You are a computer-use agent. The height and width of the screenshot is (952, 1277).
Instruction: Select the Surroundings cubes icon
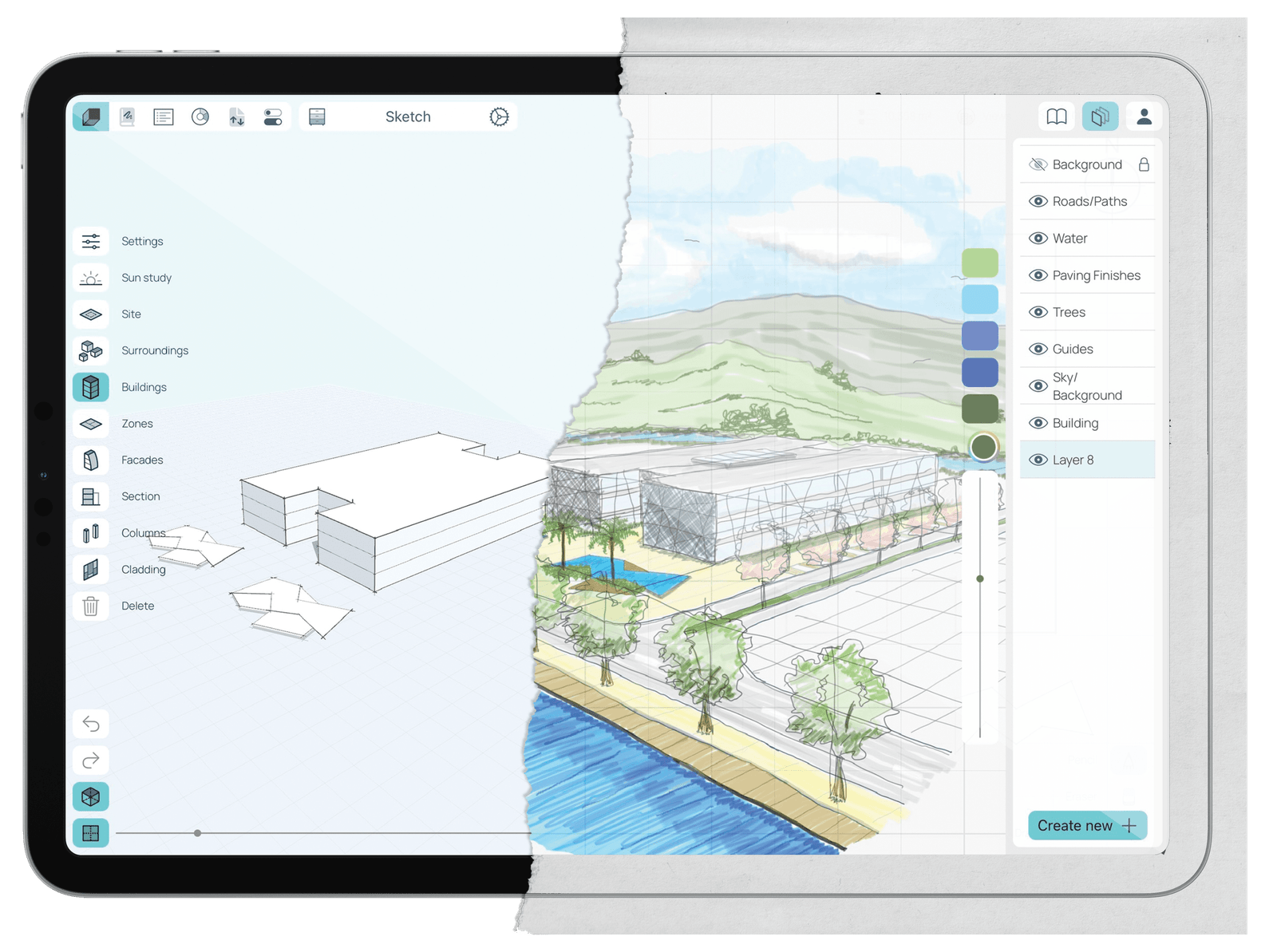91,350
